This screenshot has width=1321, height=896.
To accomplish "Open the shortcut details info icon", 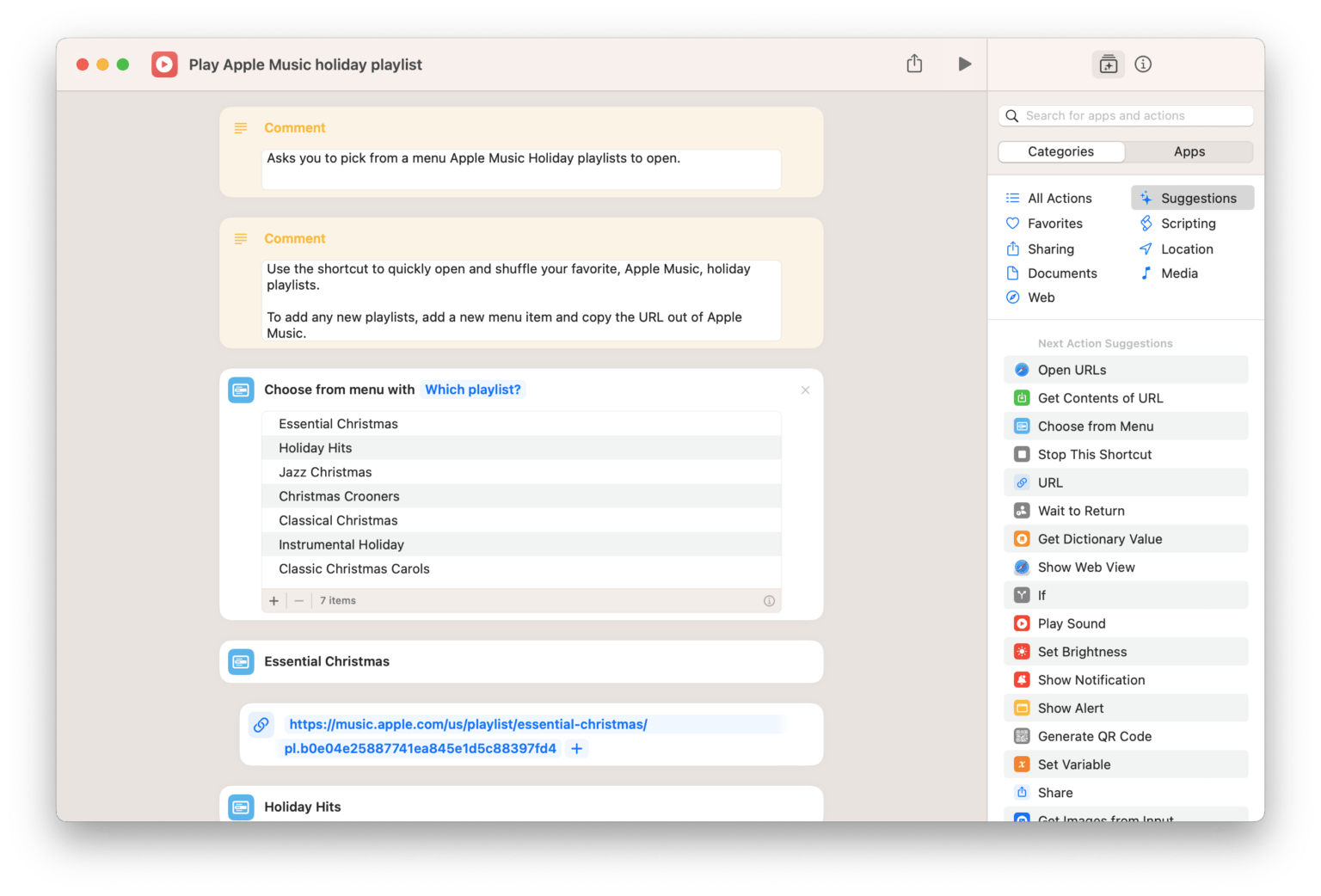I will pyautogui.click(x=1143, y=64).
